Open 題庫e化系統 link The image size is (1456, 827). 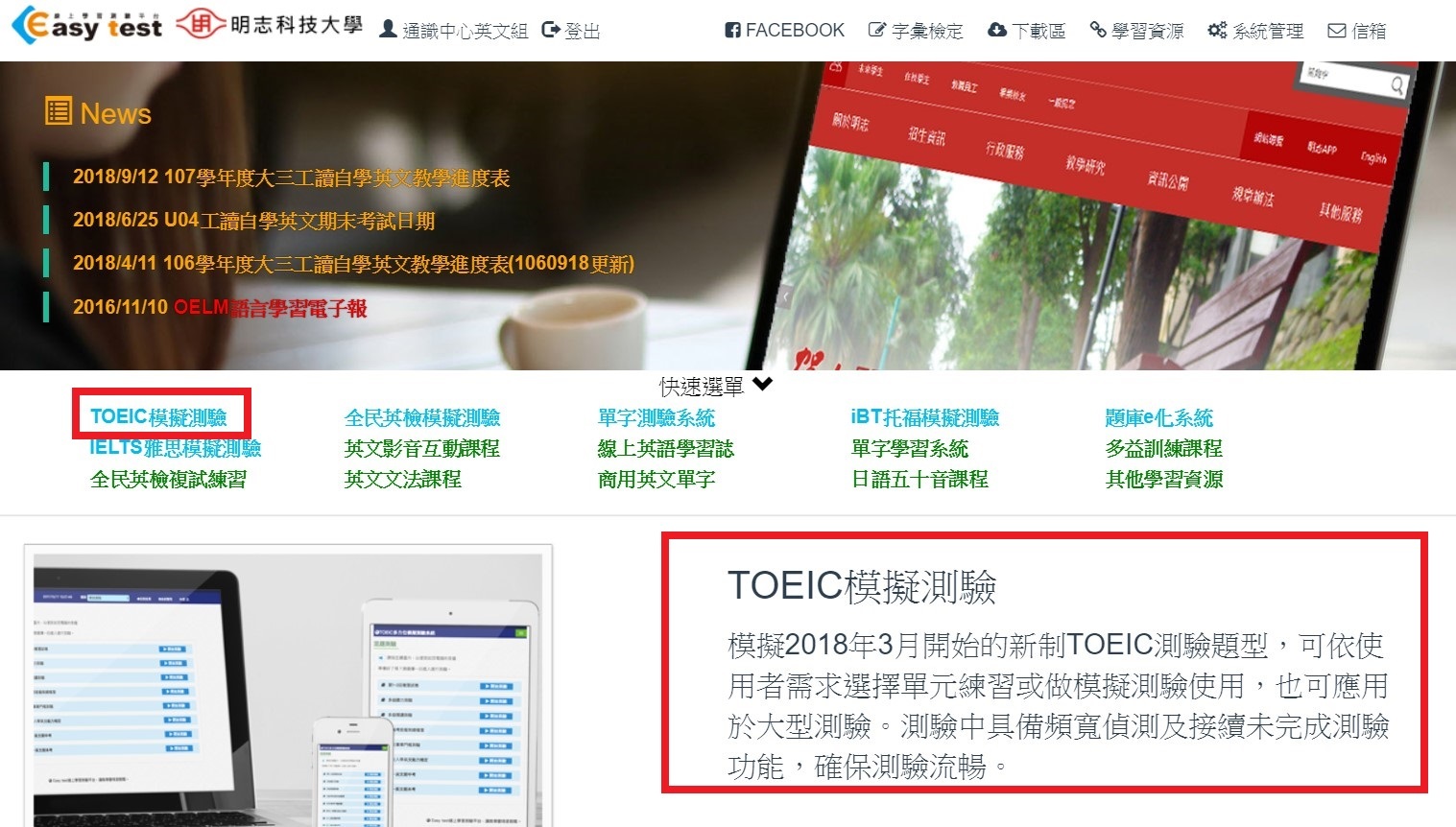pyautogui.click(x=1159, y=417)
